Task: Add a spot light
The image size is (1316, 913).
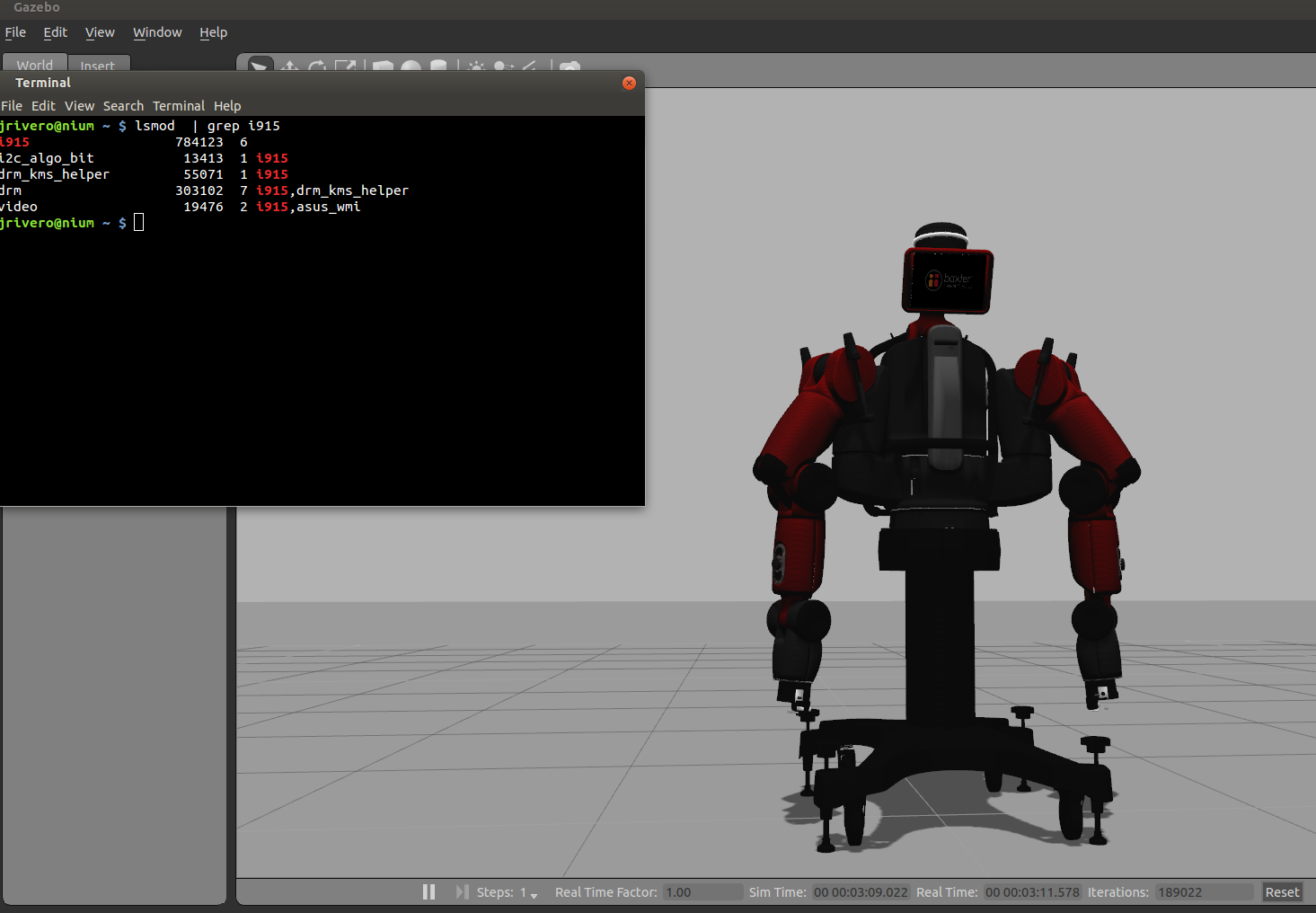Action: [x=504, y=66]
